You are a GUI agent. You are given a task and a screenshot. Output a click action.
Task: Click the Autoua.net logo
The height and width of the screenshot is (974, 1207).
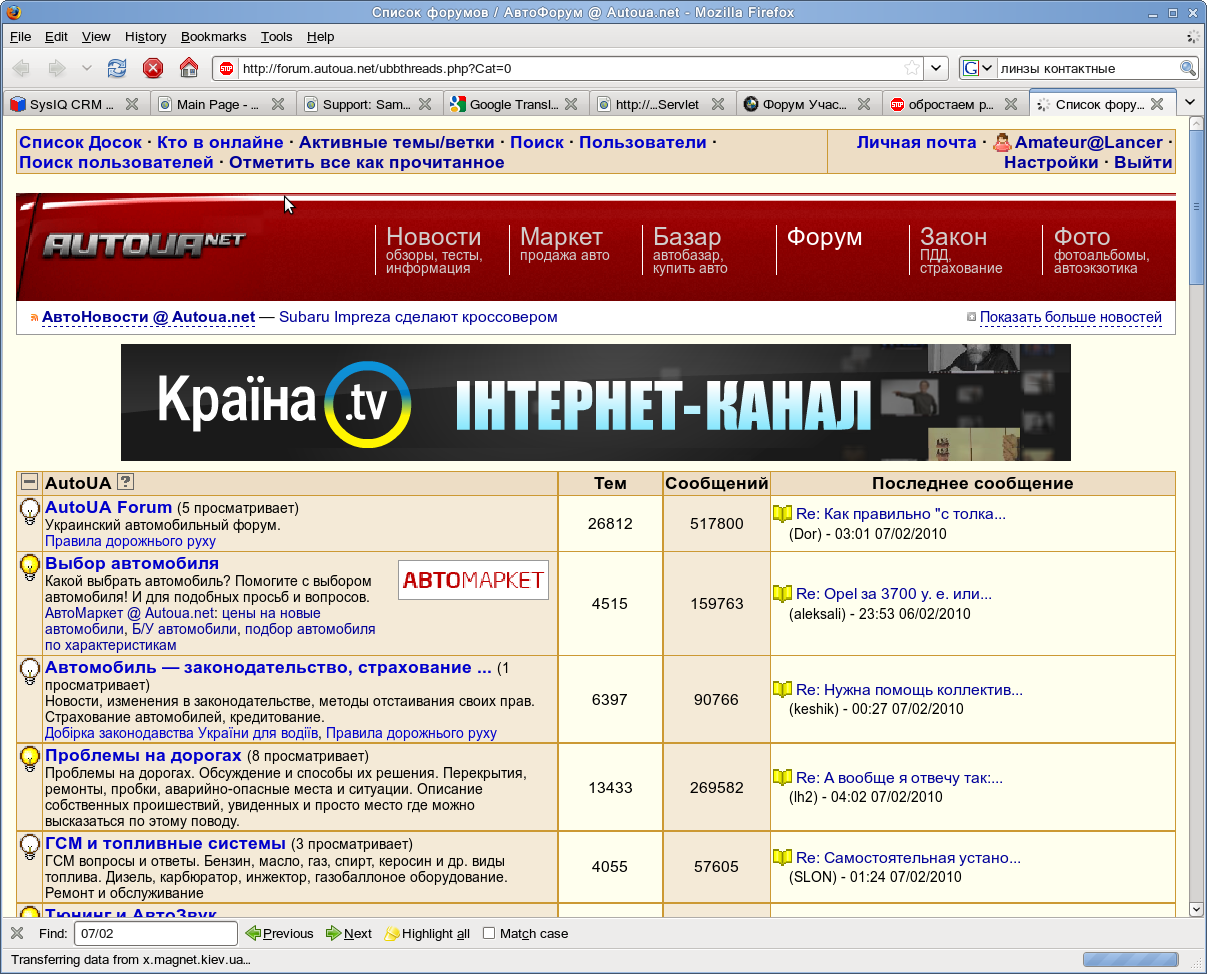tap(143, 244)
